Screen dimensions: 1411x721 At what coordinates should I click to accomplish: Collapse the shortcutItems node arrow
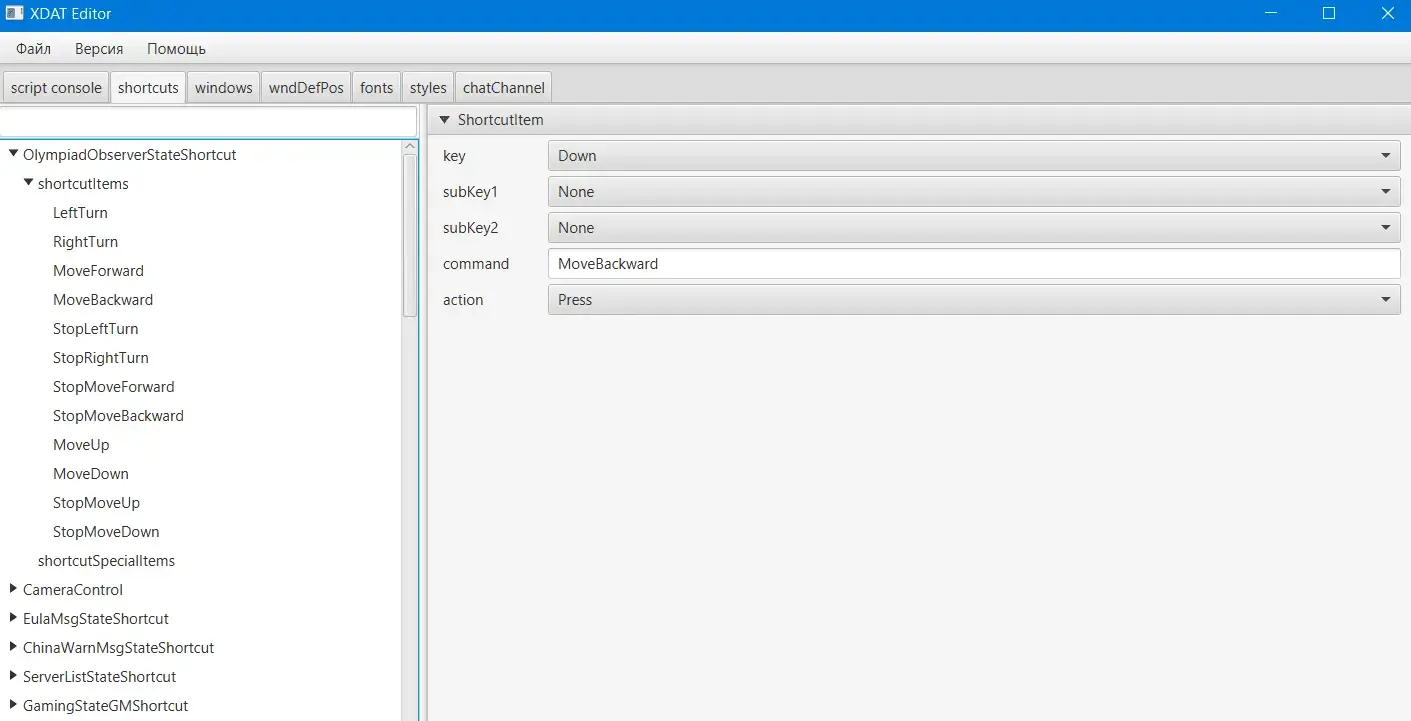pos(28,183)
